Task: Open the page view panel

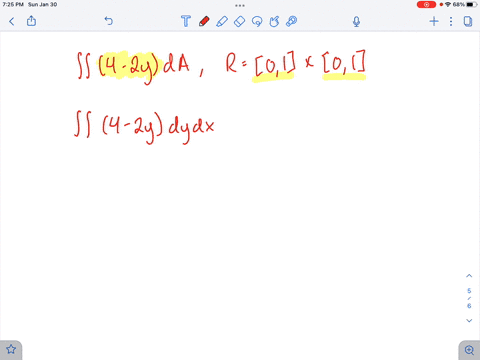Action: (x=468, y=22)
